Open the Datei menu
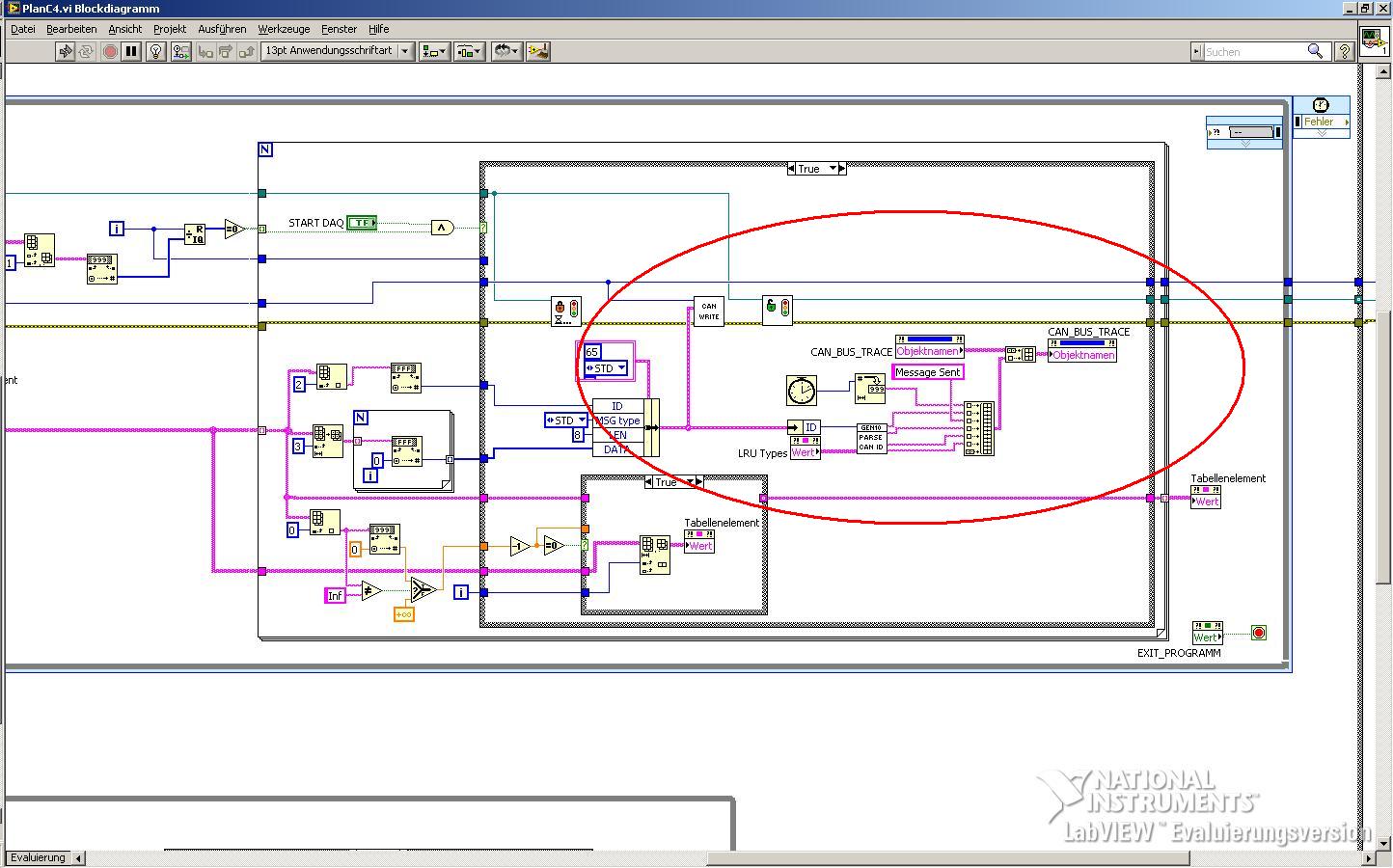 [x=23, y=29]
